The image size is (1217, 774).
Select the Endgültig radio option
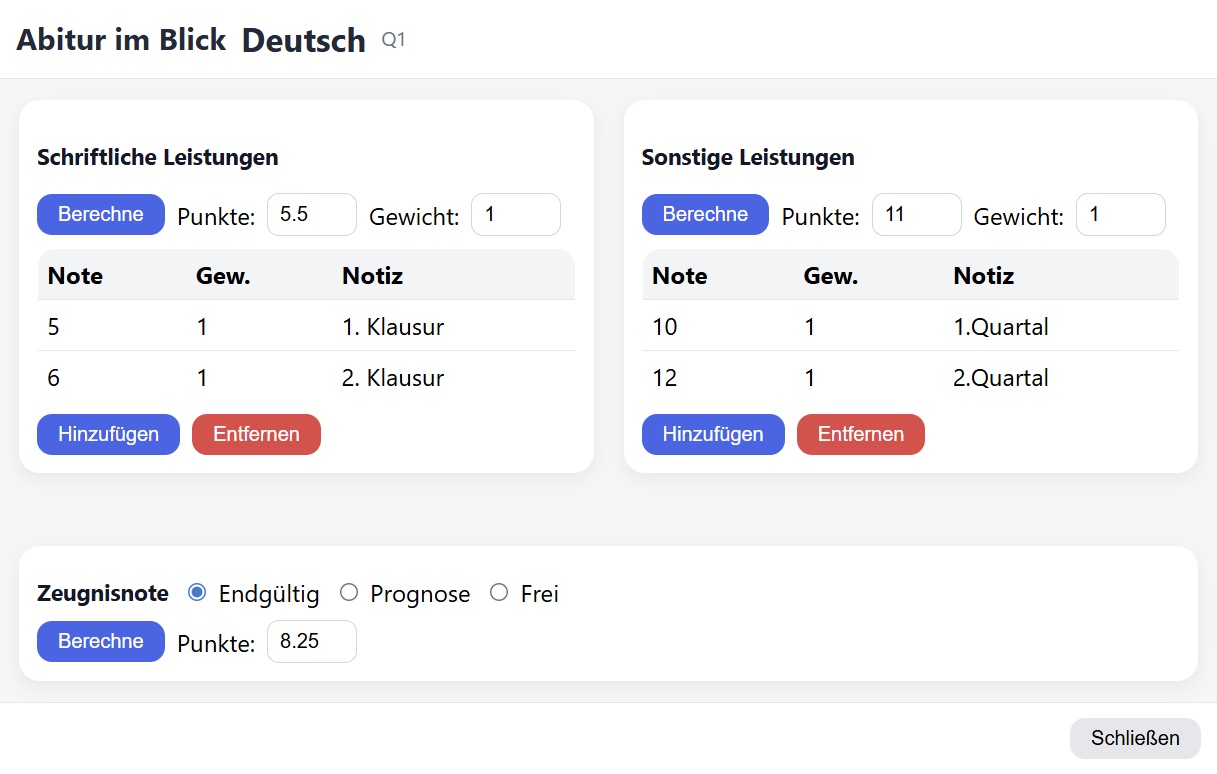(196, 592)
